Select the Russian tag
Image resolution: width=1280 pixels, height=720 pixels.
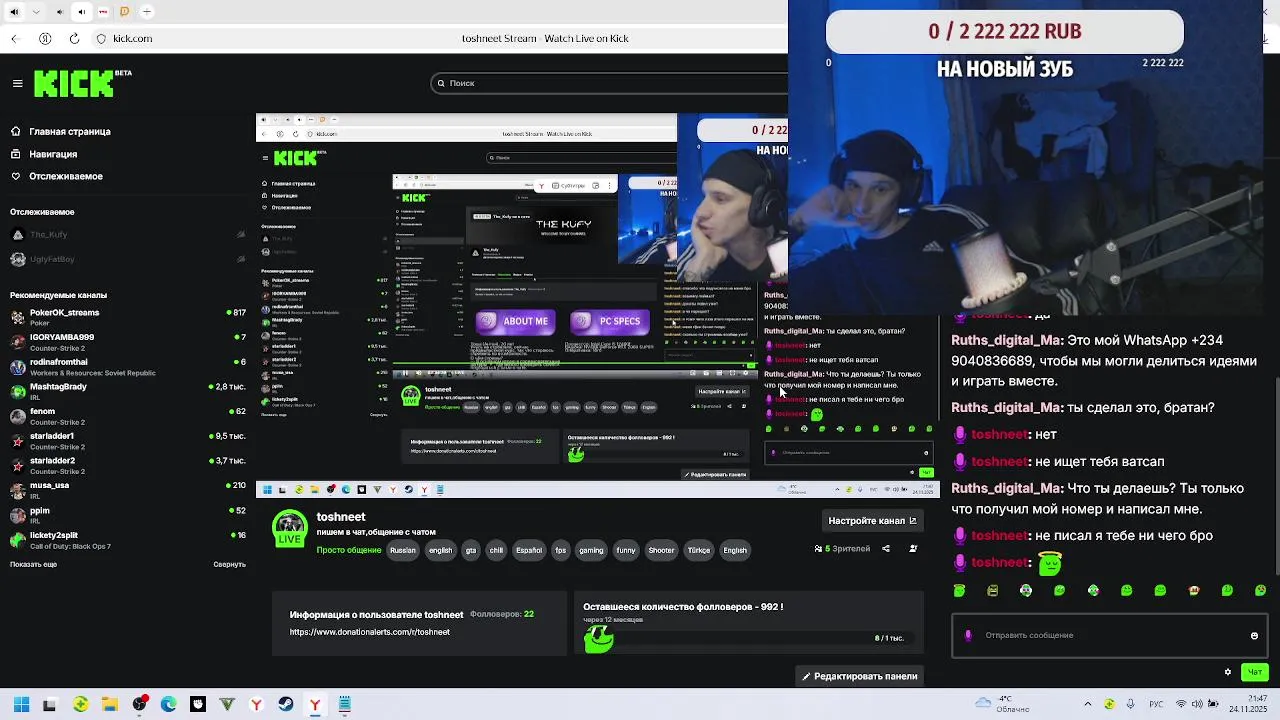click(403, 550)
